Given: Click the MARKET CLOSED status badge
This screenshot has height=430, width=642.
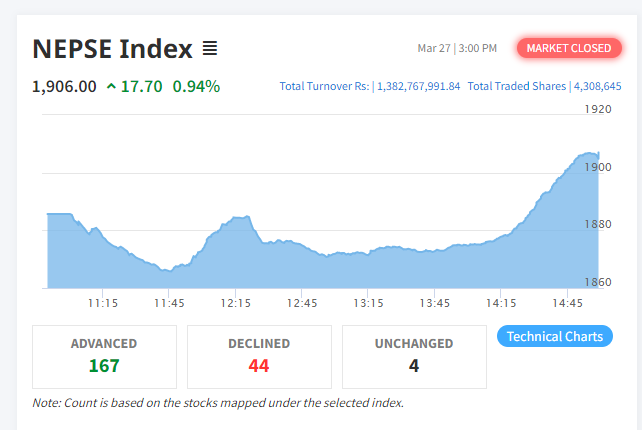Looking at the screenshot, I should coord(568,48).
